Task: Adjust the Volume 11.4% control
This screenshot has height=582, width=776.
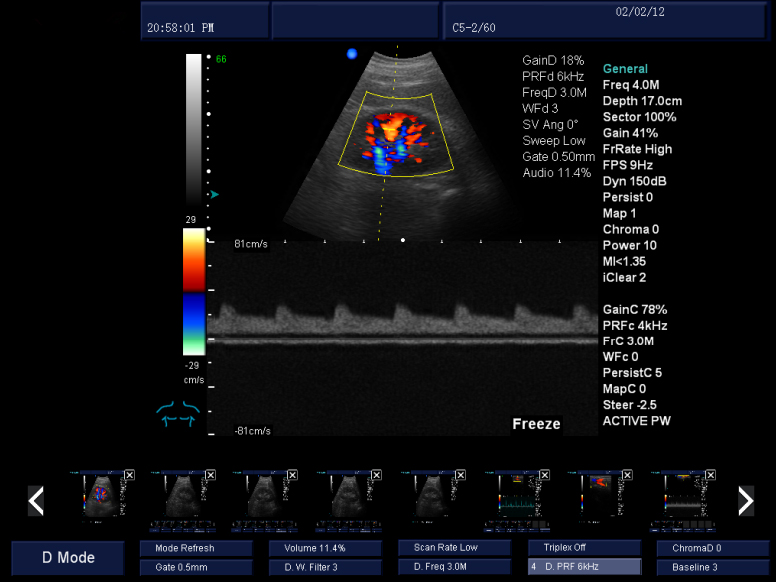Action: [x=325, y=548]
